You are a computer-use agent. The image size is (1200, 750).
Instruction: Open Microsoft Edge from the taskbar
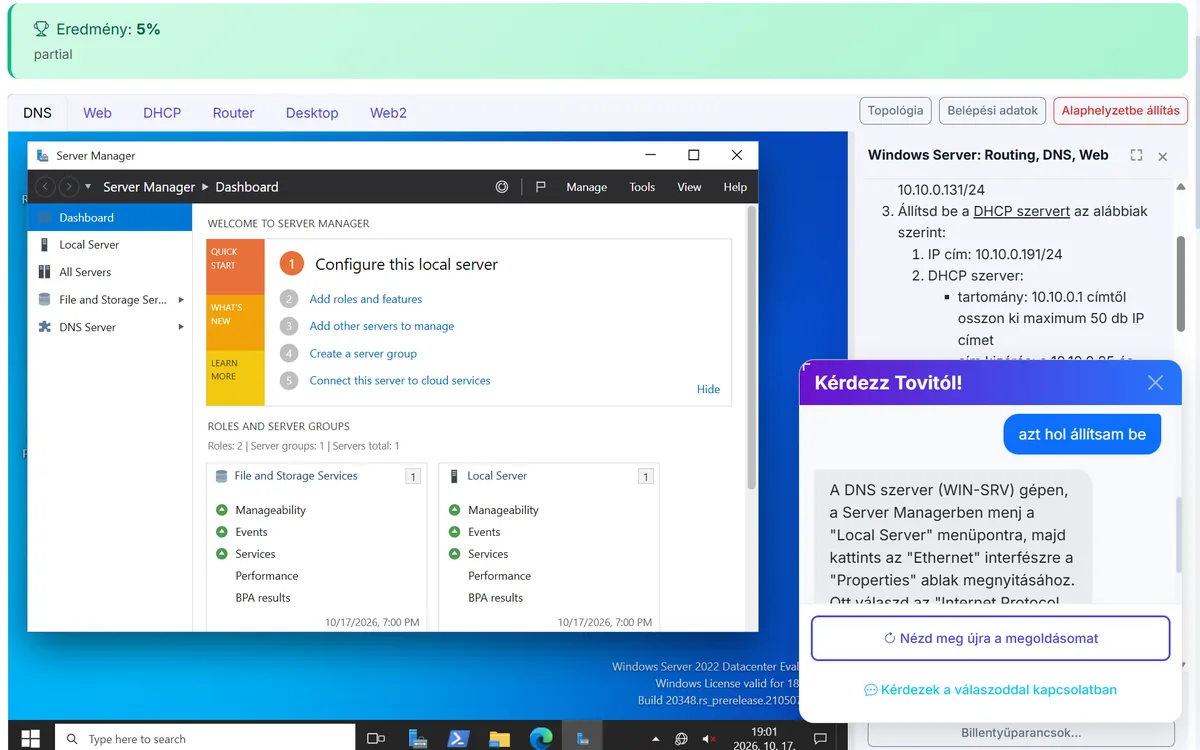point(541,738)
